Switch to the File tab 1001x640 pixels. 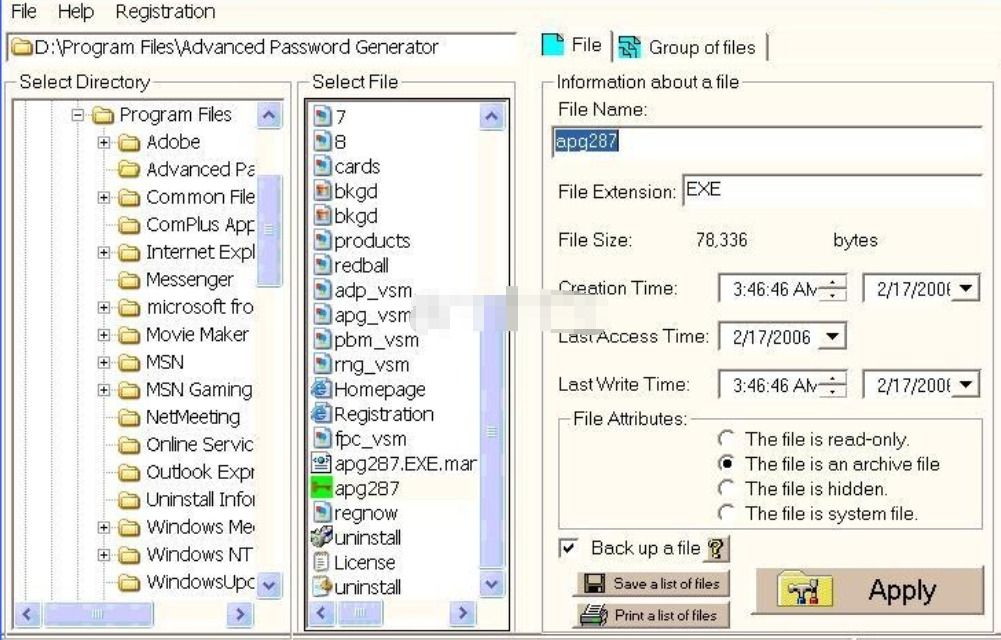[574, 46]
